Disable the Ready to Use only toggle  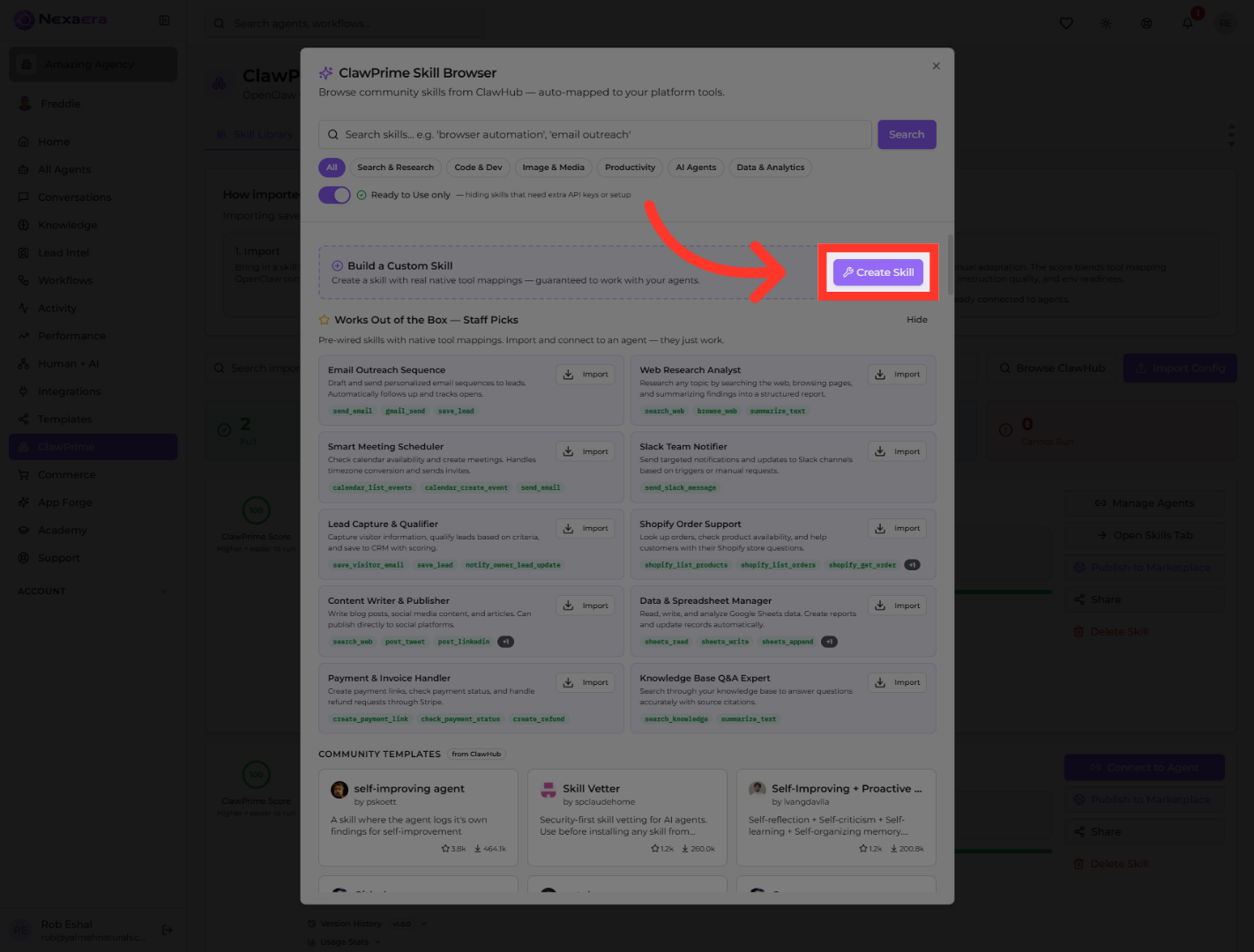[334, 195]
